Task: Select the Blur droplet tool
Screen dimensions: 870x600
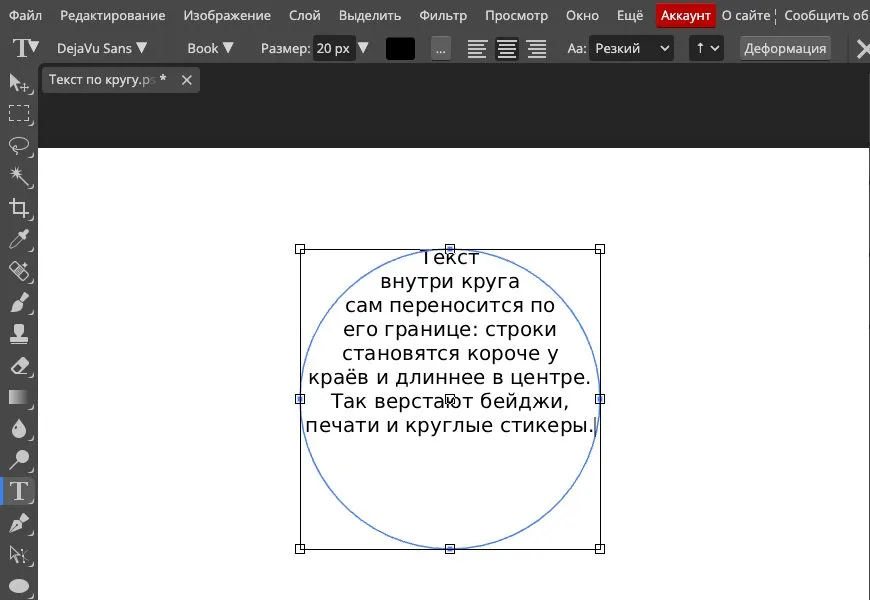Action: tap(19, 428)
